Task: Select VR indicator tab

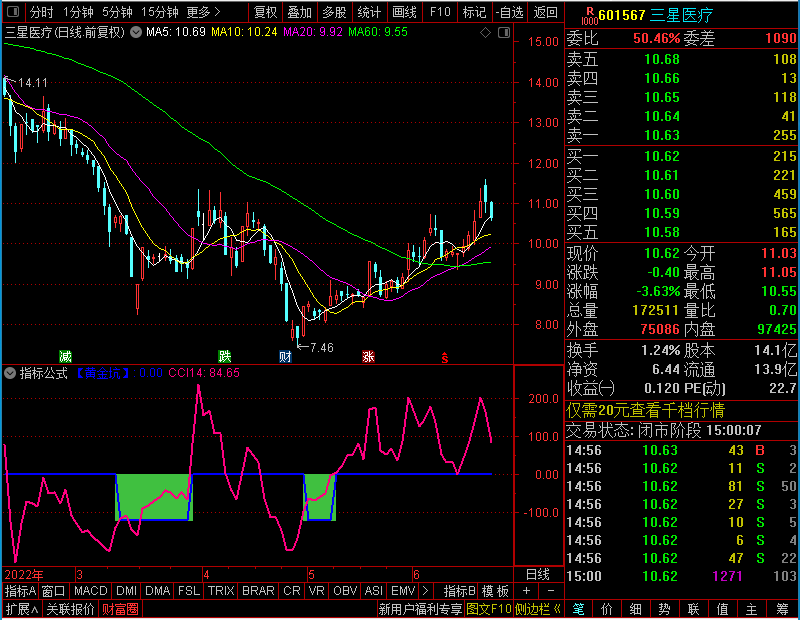Action: [x=317, y=591]
